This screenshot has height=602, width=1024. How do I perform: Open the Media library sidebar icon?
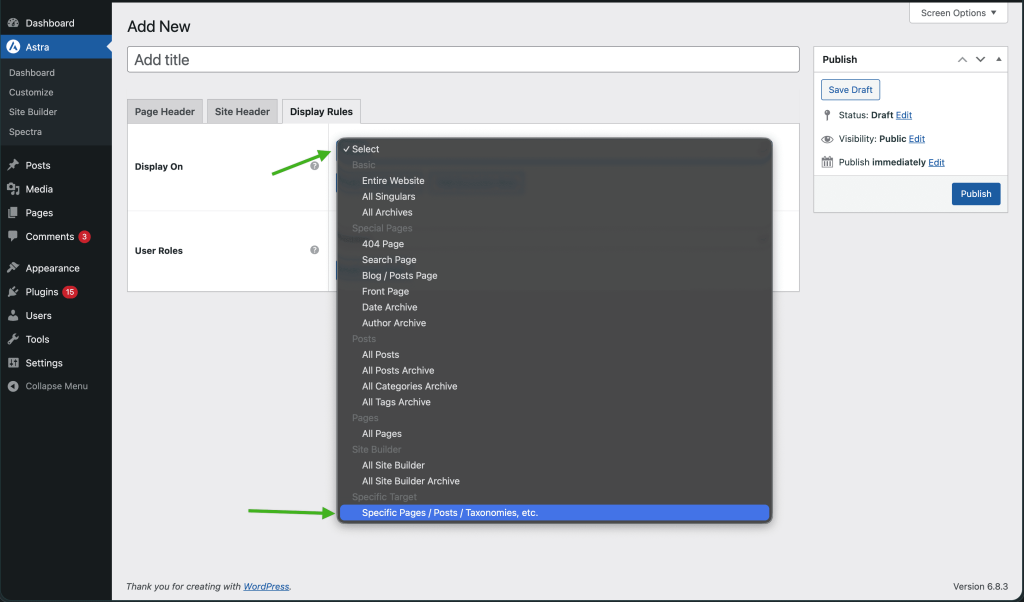click(x=12, y=189)
